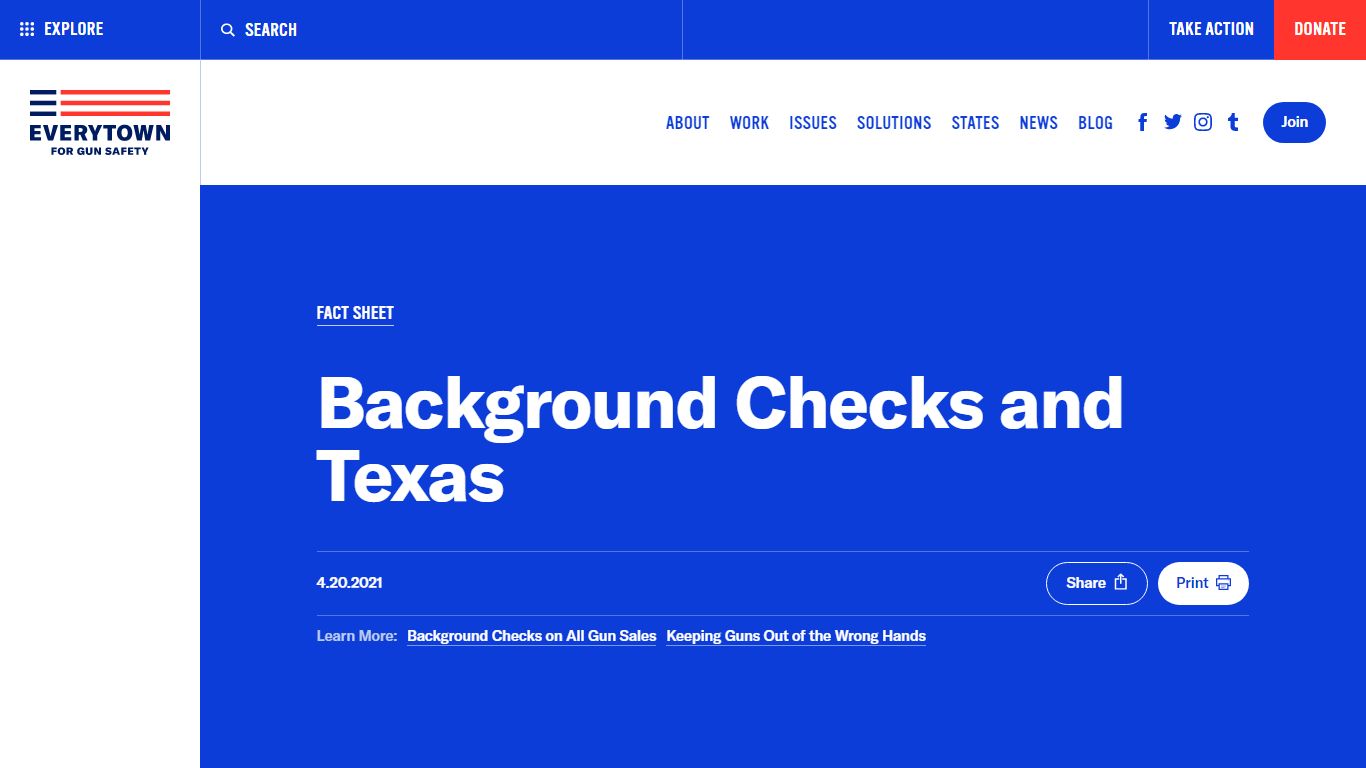The width and height of the screenshot is (1366, 768).
Task: Open the Explore grid menu icon
Action: [x=27, y=30]
